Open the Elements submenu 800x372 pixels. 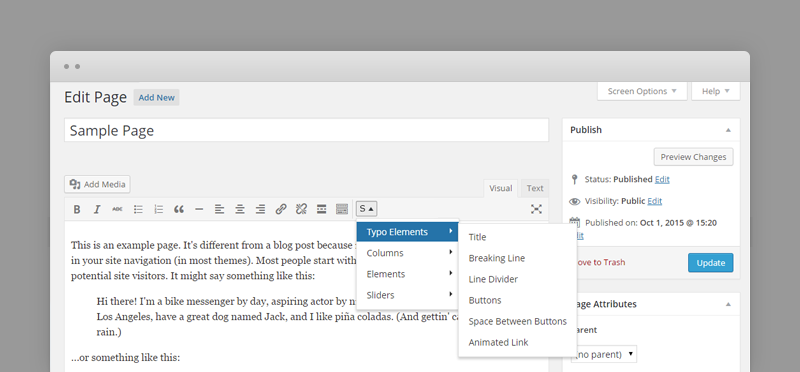pyautogui.click(x=407, y=274)
